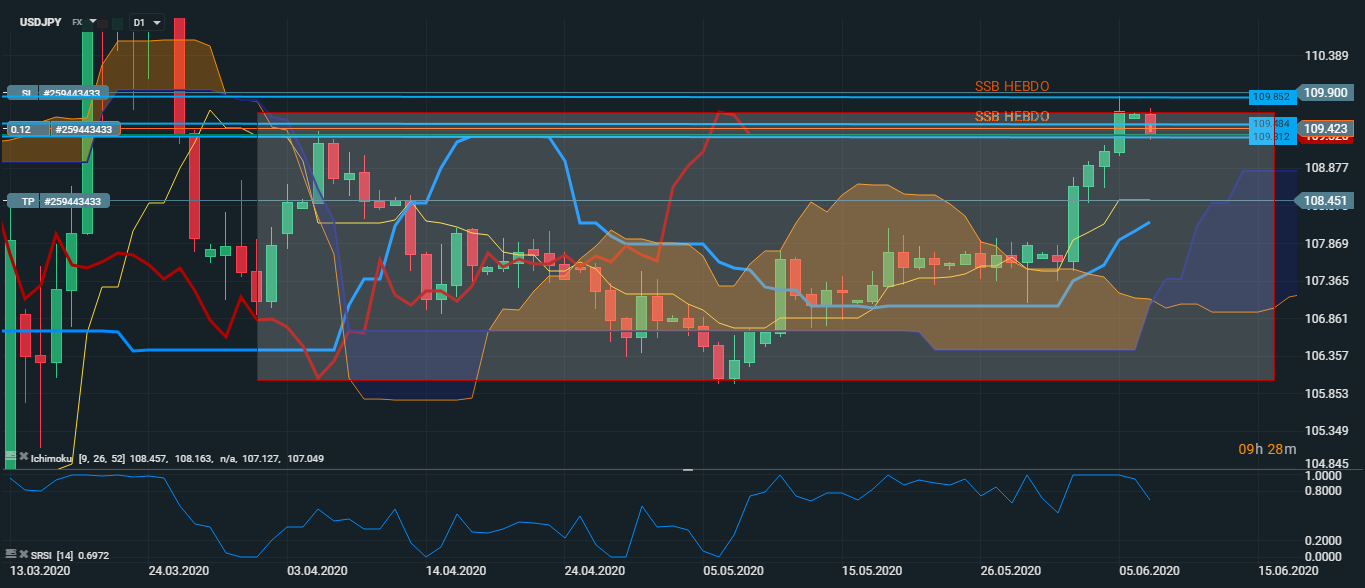Image resolution: width=1365 pixels, height=588 pixels.
Task: Open Ichimoku indicator settings list icon
Action: click(10, 457)
